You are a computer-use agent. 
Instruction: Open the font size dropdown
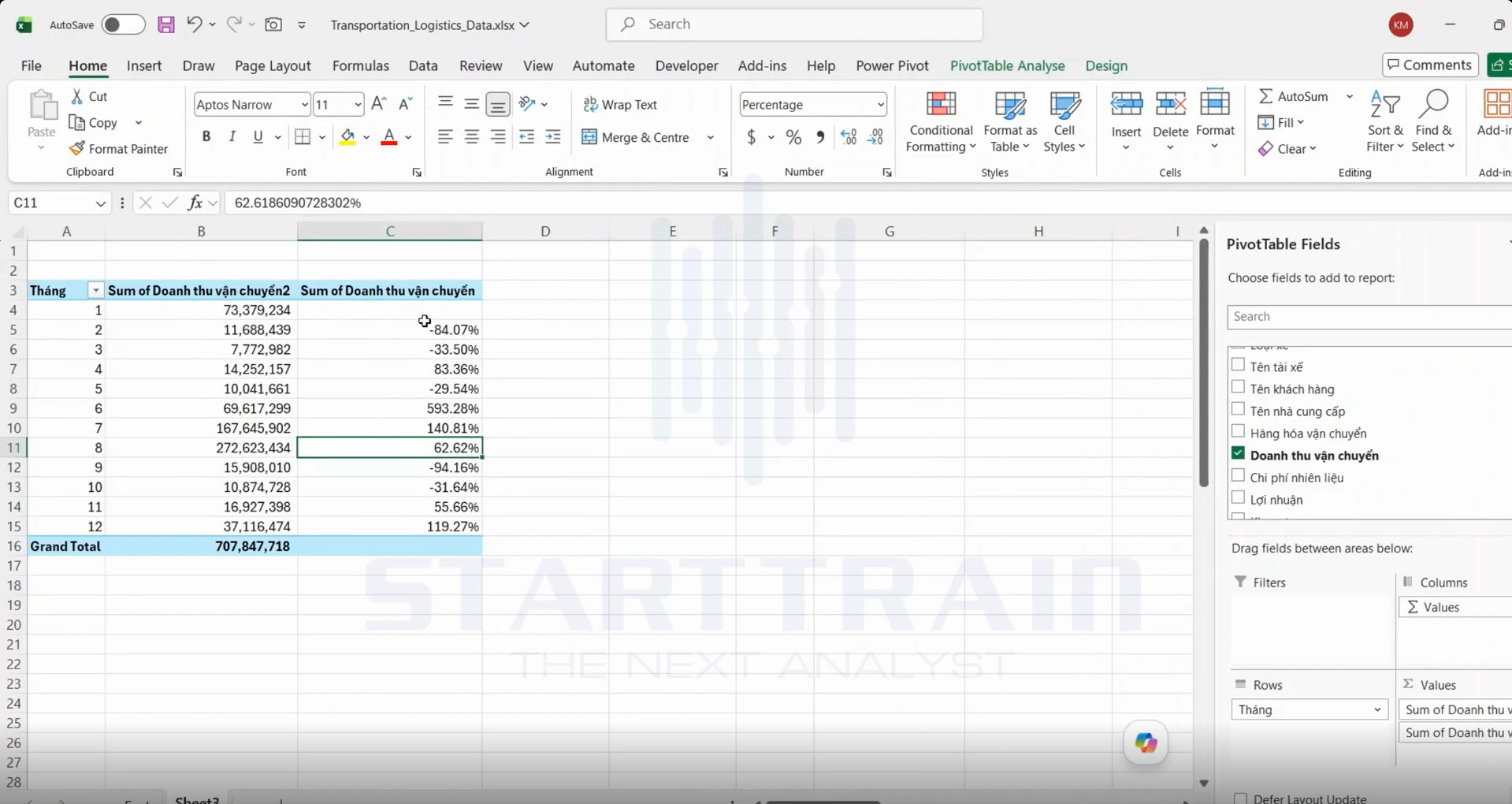(x=358, y=104)
